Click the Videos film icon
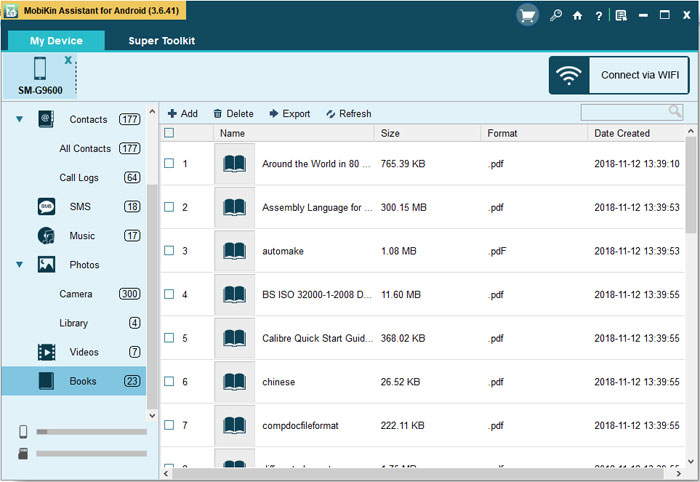Image resolution: width=700 pixels, height=482 pixels. (46, 352)
